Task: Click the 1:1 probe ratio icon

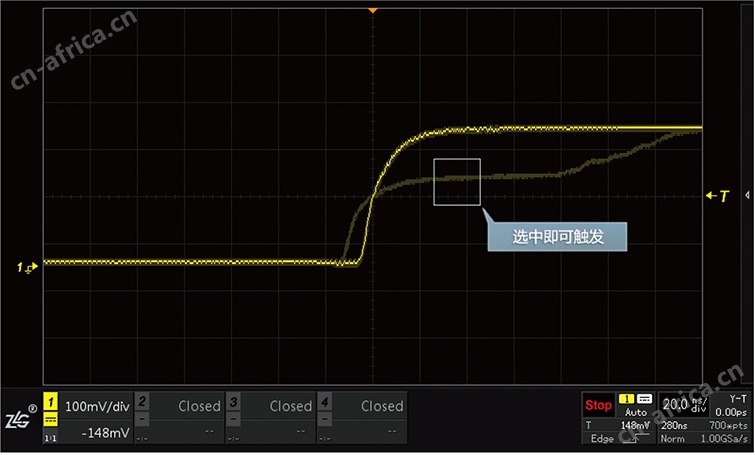Action: [51, 438]
